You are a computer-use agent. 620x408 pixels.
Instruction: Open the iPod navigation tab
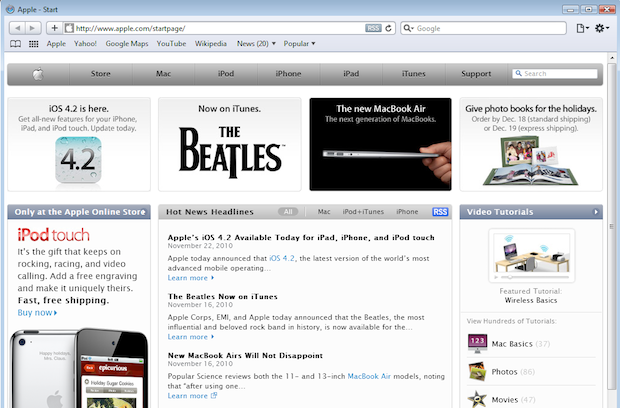[x=226, y=74]
